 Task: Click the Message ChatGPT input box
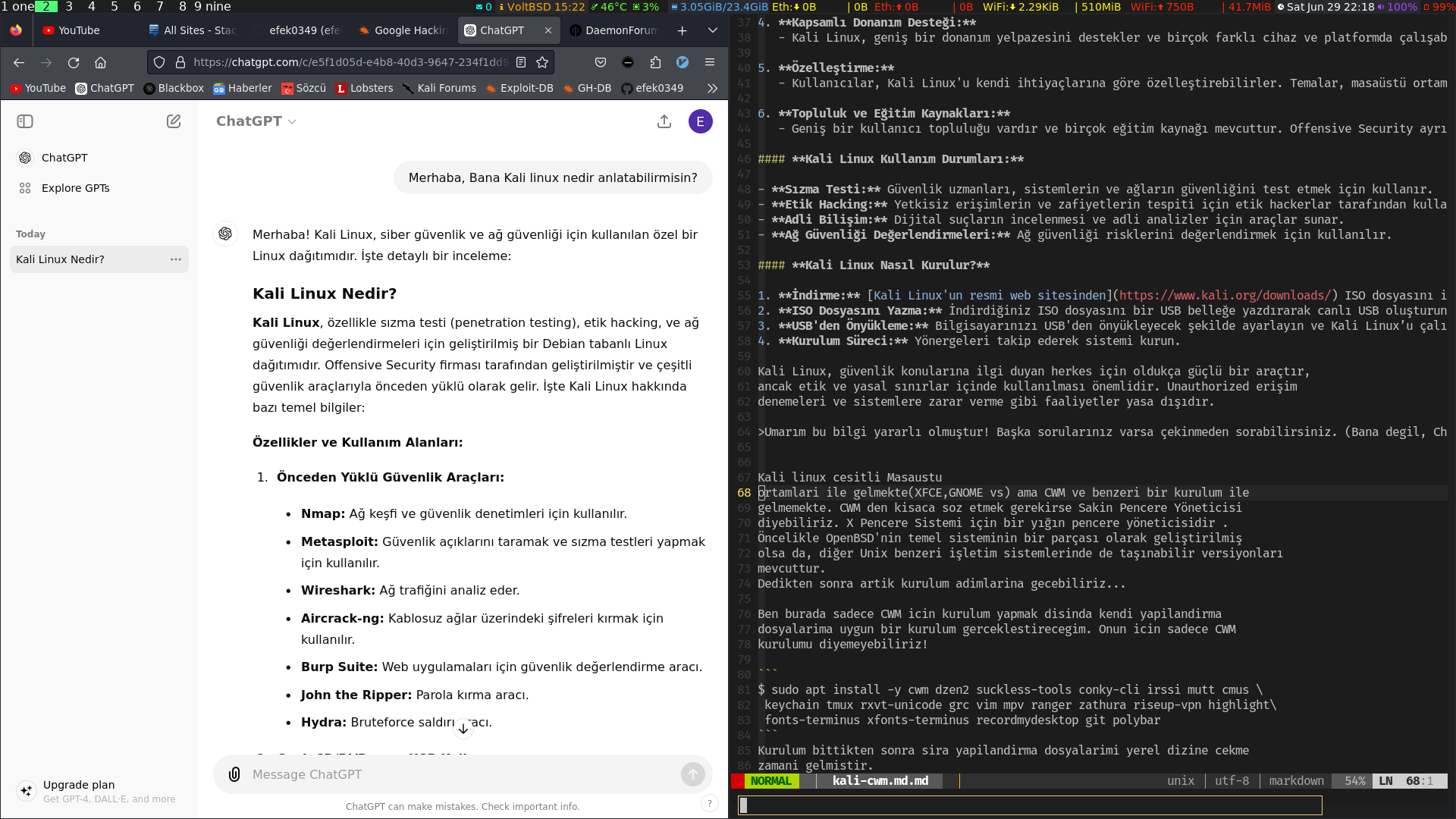pos(463,774)
